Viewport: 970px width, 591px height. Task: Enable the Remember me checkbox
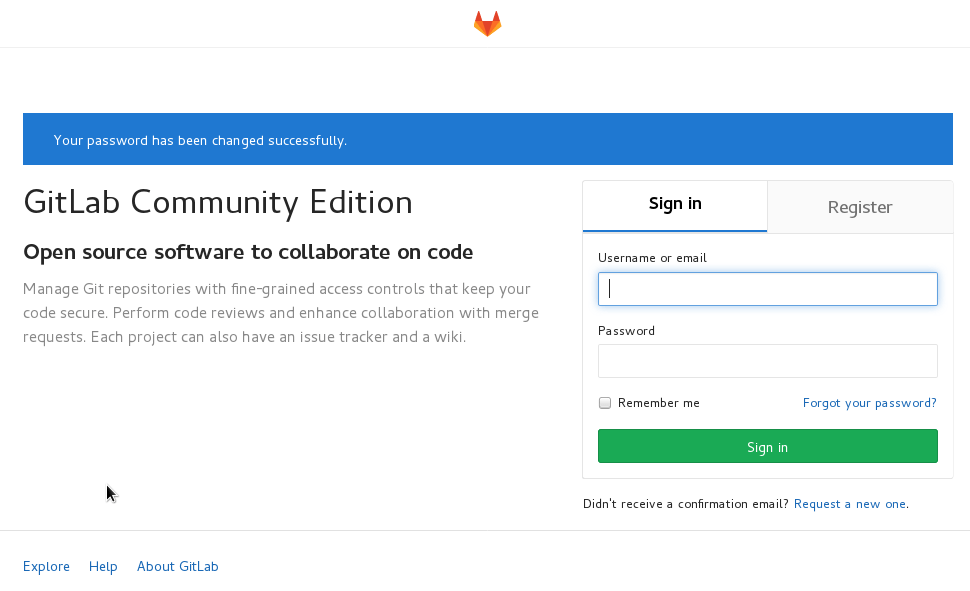pyautogui.click(x=605, y=403)
